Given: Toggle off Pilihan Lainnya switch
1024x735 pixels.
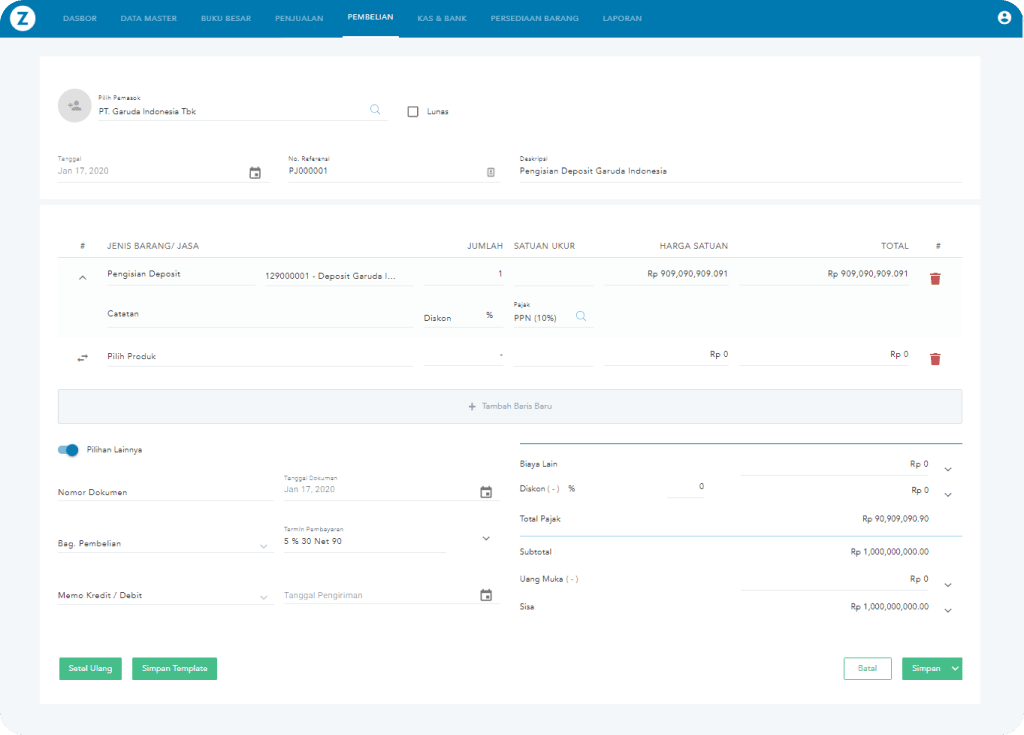Looking at the screenshot, I should click(69, 450).
